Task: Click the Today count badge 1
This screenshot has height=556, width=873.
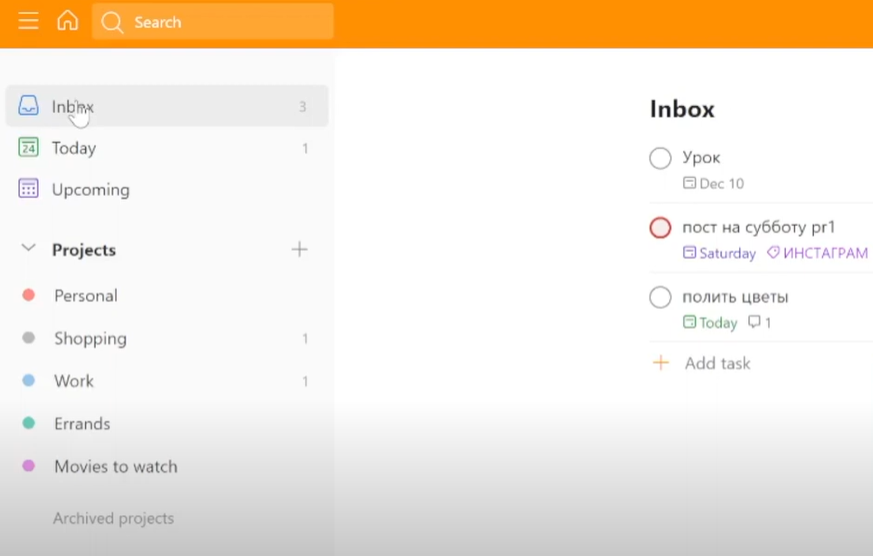Action: point(305,149)
